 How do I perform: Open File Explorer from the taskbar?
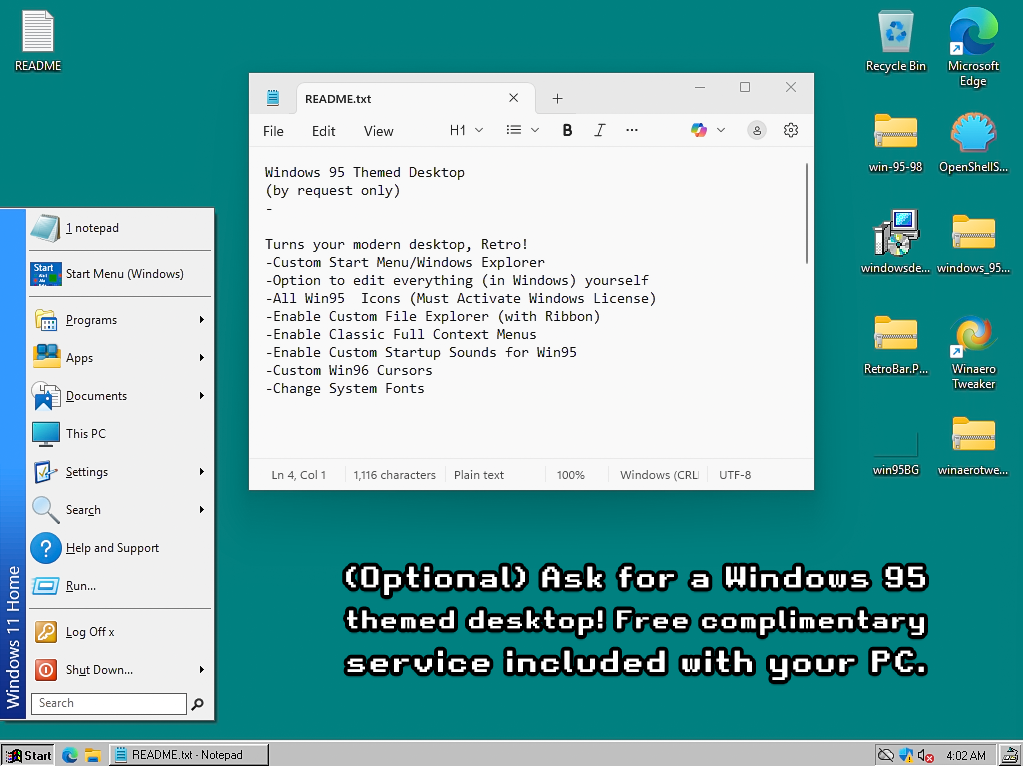pyautogui.click(x=93, y=755)
